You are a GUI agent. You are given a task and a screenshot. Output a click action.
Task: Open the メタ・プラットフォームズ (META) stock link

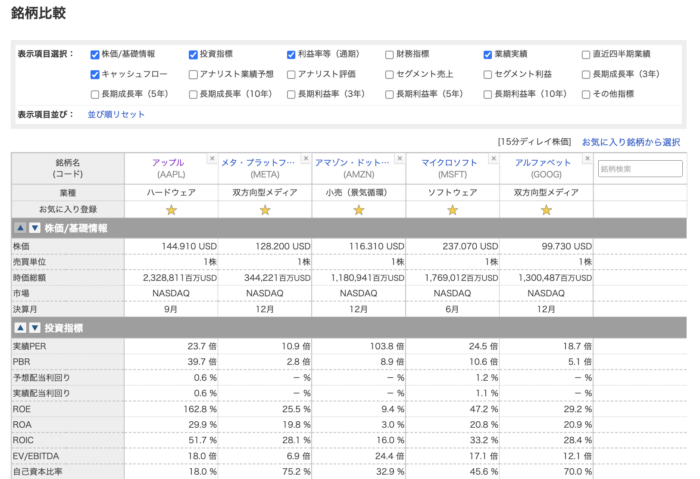click(258, 162)
